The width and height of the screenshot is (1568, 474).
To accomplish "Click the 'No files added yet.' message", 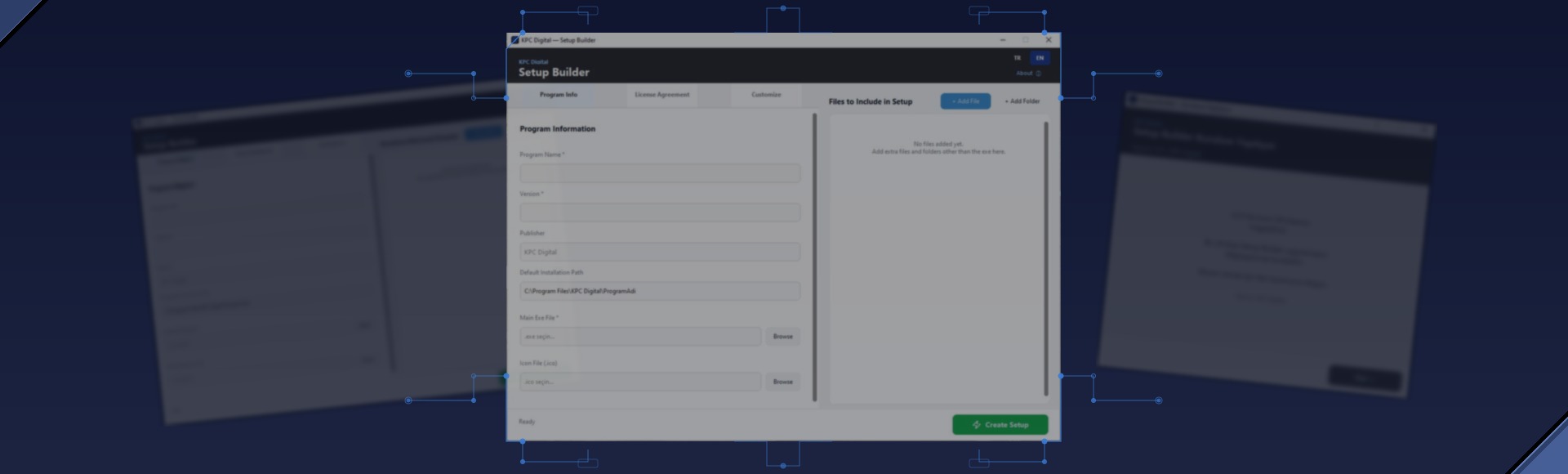I will point(938,144).
